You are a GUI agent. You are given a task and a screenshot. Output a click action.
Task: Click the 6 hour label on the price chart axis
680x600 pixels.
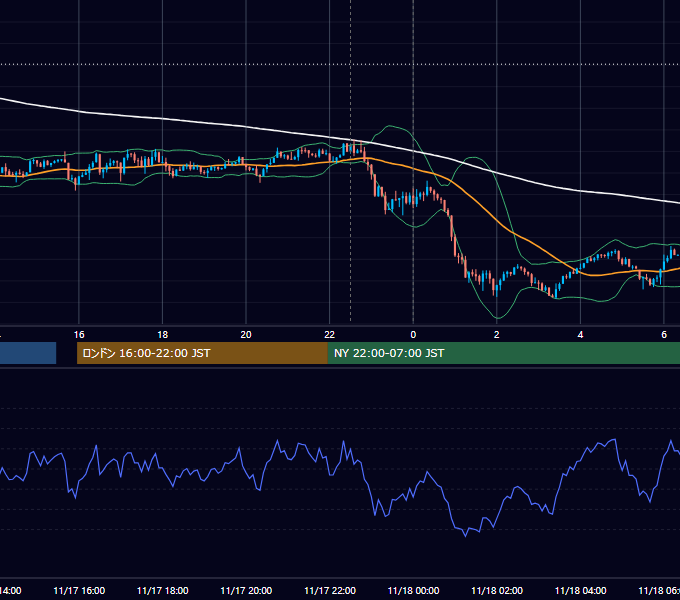pos(664,335)
